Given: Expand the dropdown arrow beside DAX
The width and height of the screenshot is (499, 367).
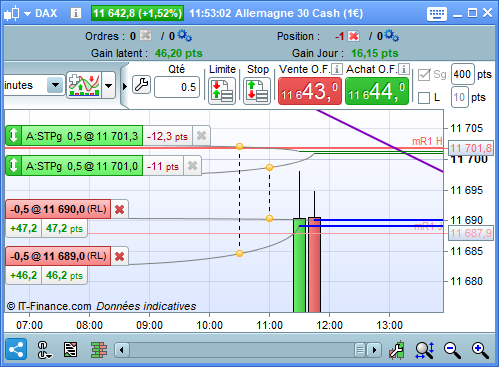Looking at the screenshot, I should [x=27, y=14].
